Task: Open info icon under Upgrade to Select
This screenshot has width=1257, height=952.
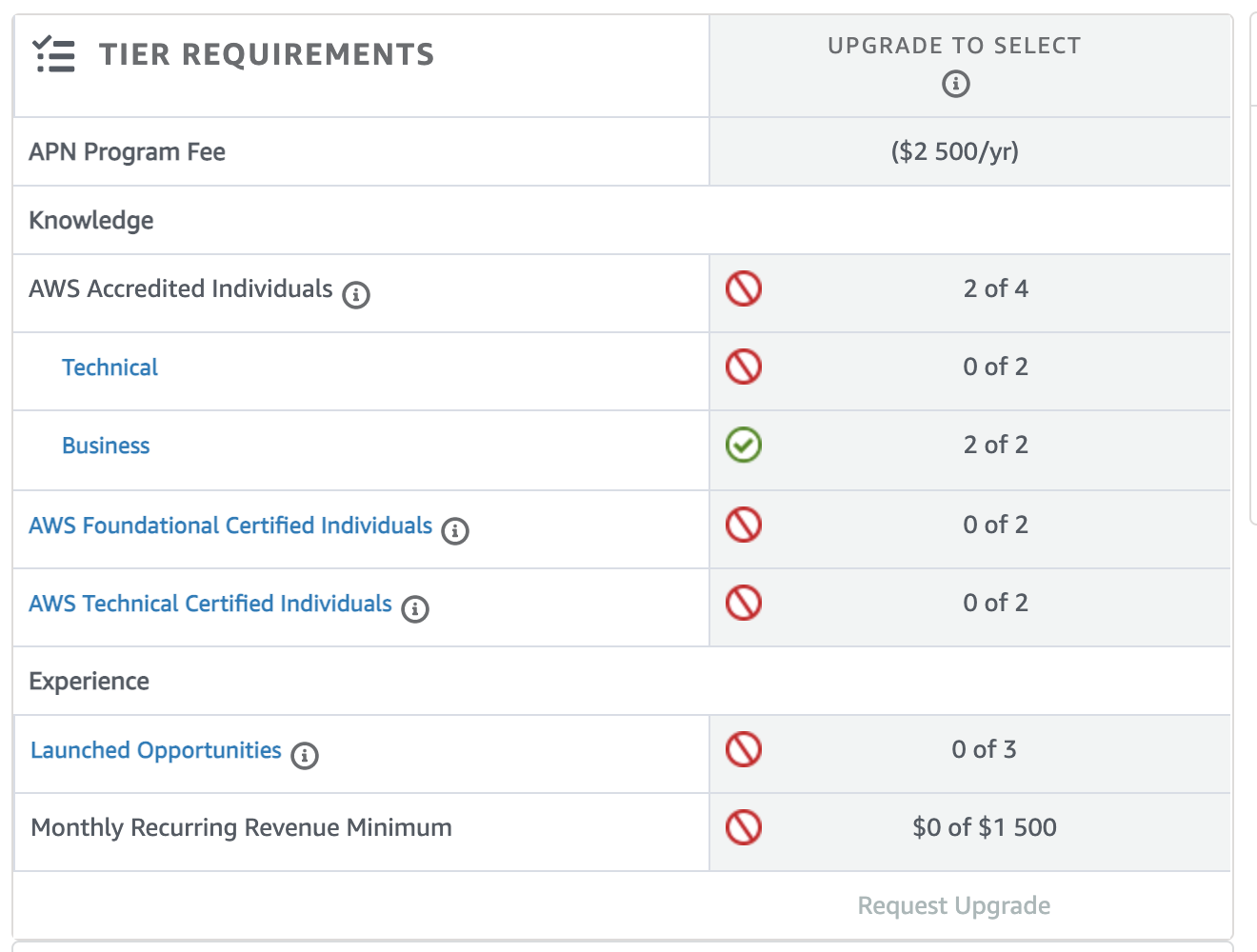Action: [955, 84]
